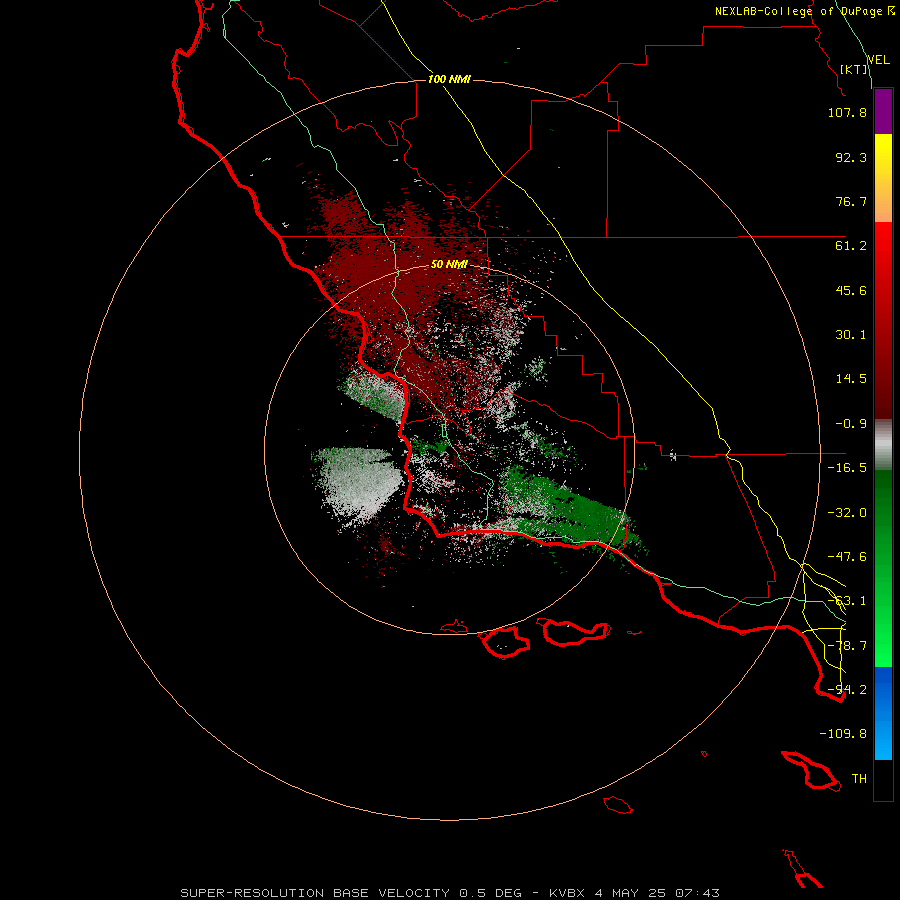Click the 61.2 legend value
The height and width of the screenshot is (900, 900).
click(x=851, y=246)
